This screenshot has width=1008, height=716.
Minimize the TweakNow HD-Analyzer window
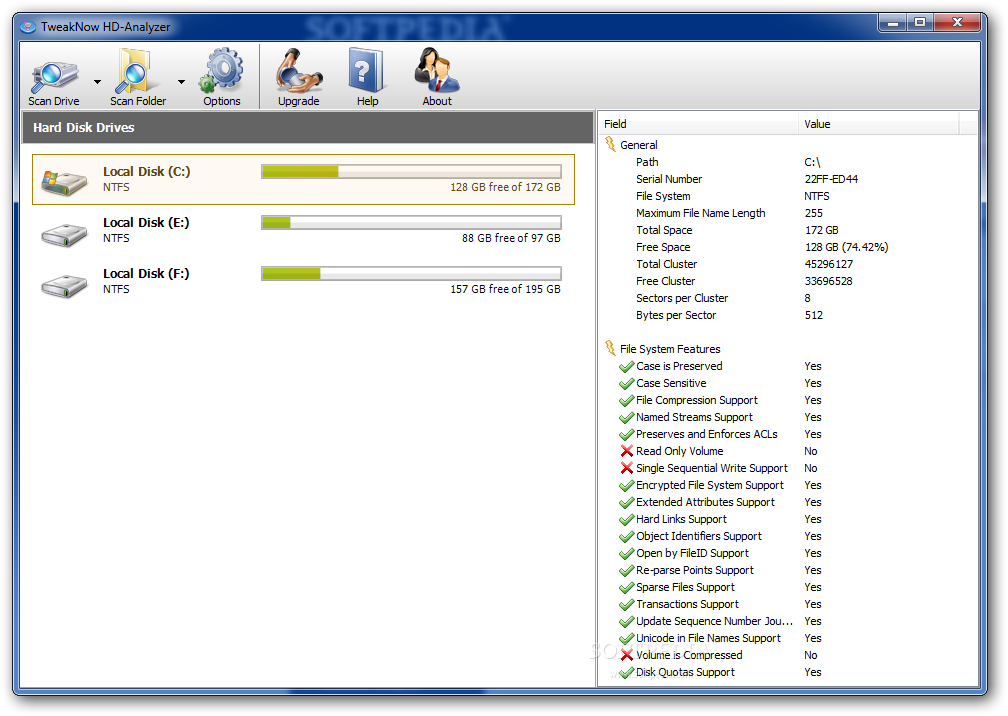pyautogui.click(x=892, y=22)
